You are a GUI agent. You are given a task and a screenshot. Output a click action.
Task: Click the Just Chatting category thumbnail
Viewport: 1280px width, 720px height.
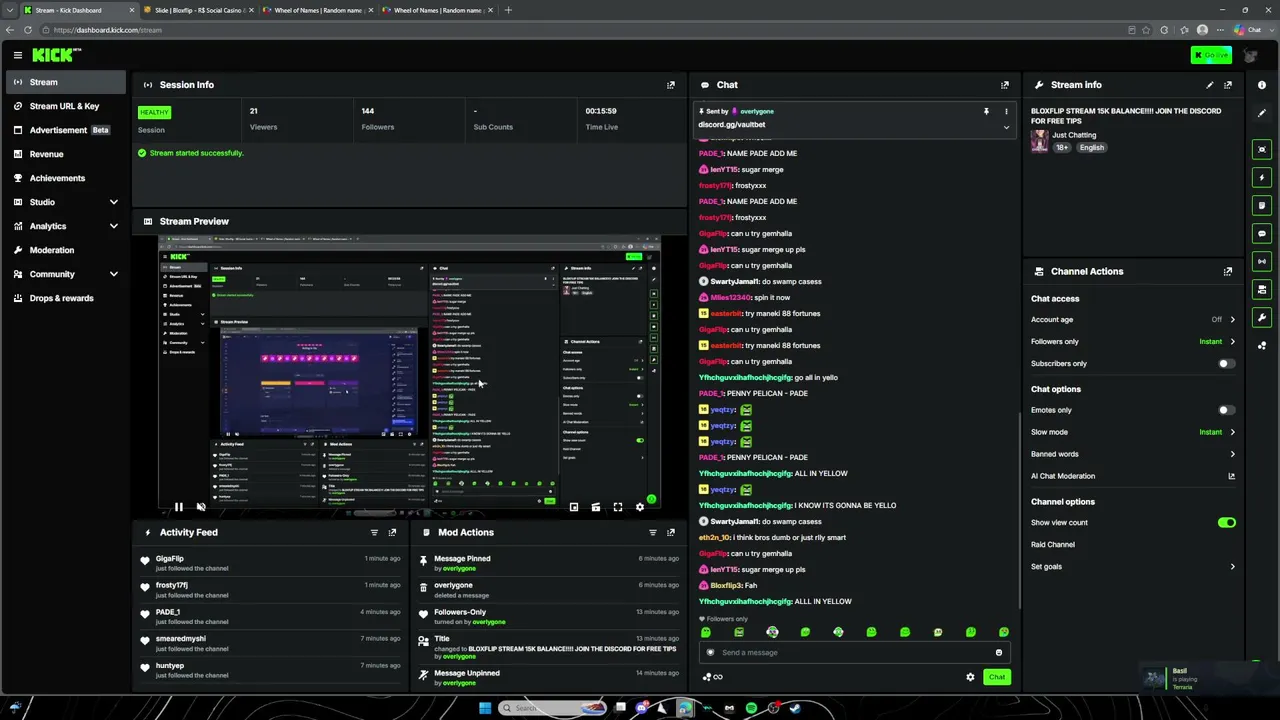[1040, 141]
